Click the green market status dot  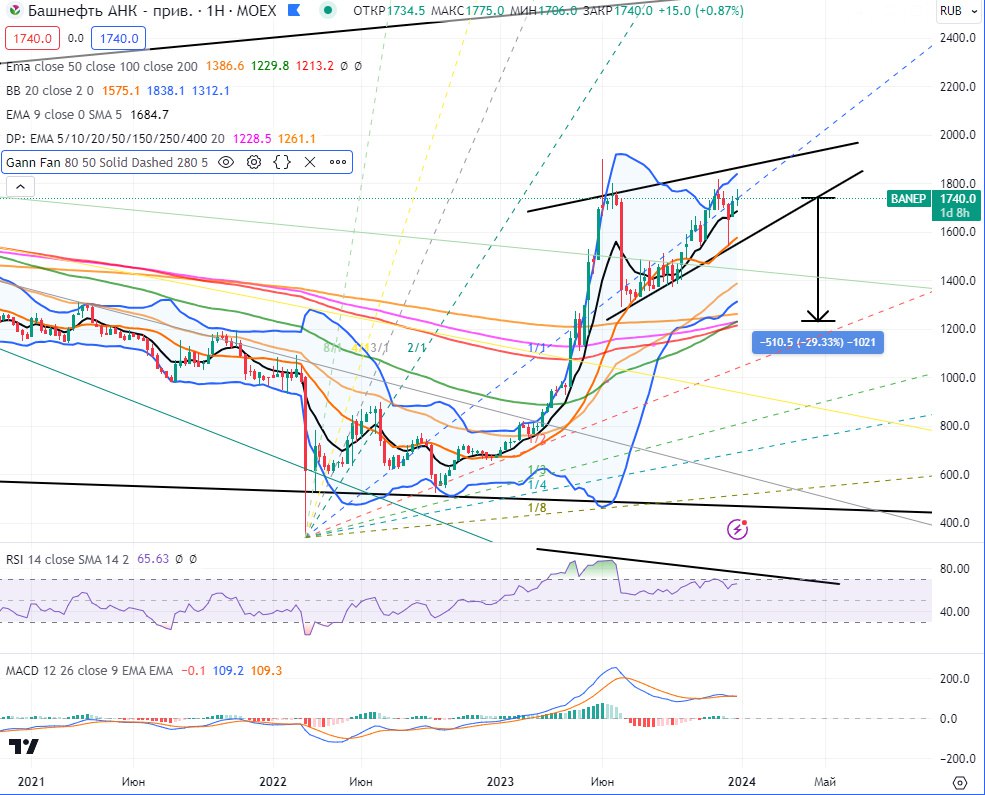327,11
